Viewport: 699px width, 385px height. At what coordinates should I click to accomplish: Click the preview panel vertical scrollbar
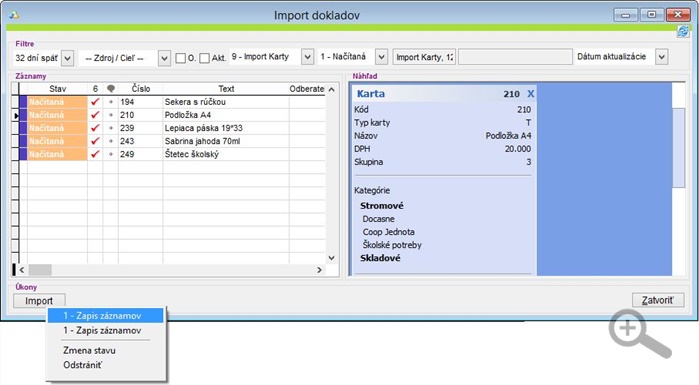click(678, 147)
